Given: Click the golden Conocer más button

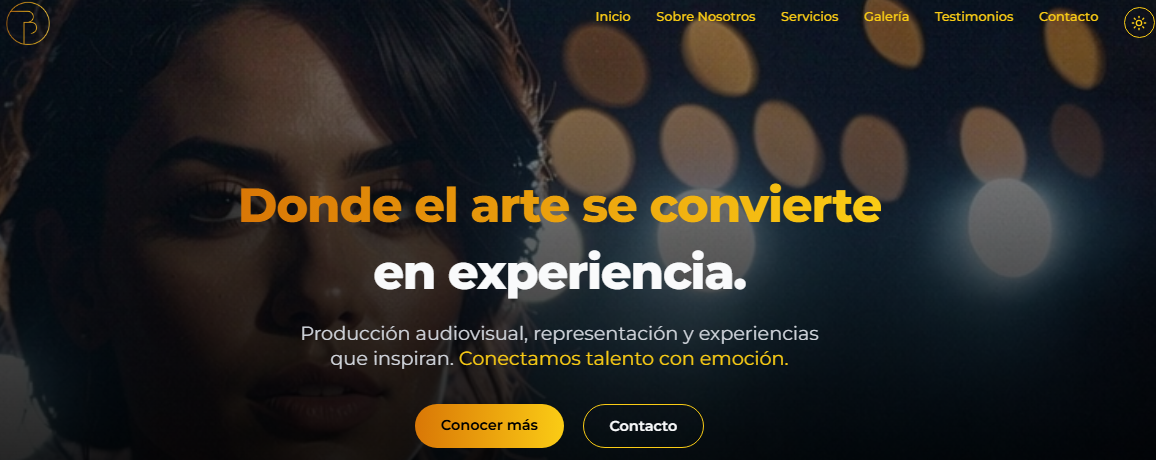Looking at the screenshot, I should 490,426.
